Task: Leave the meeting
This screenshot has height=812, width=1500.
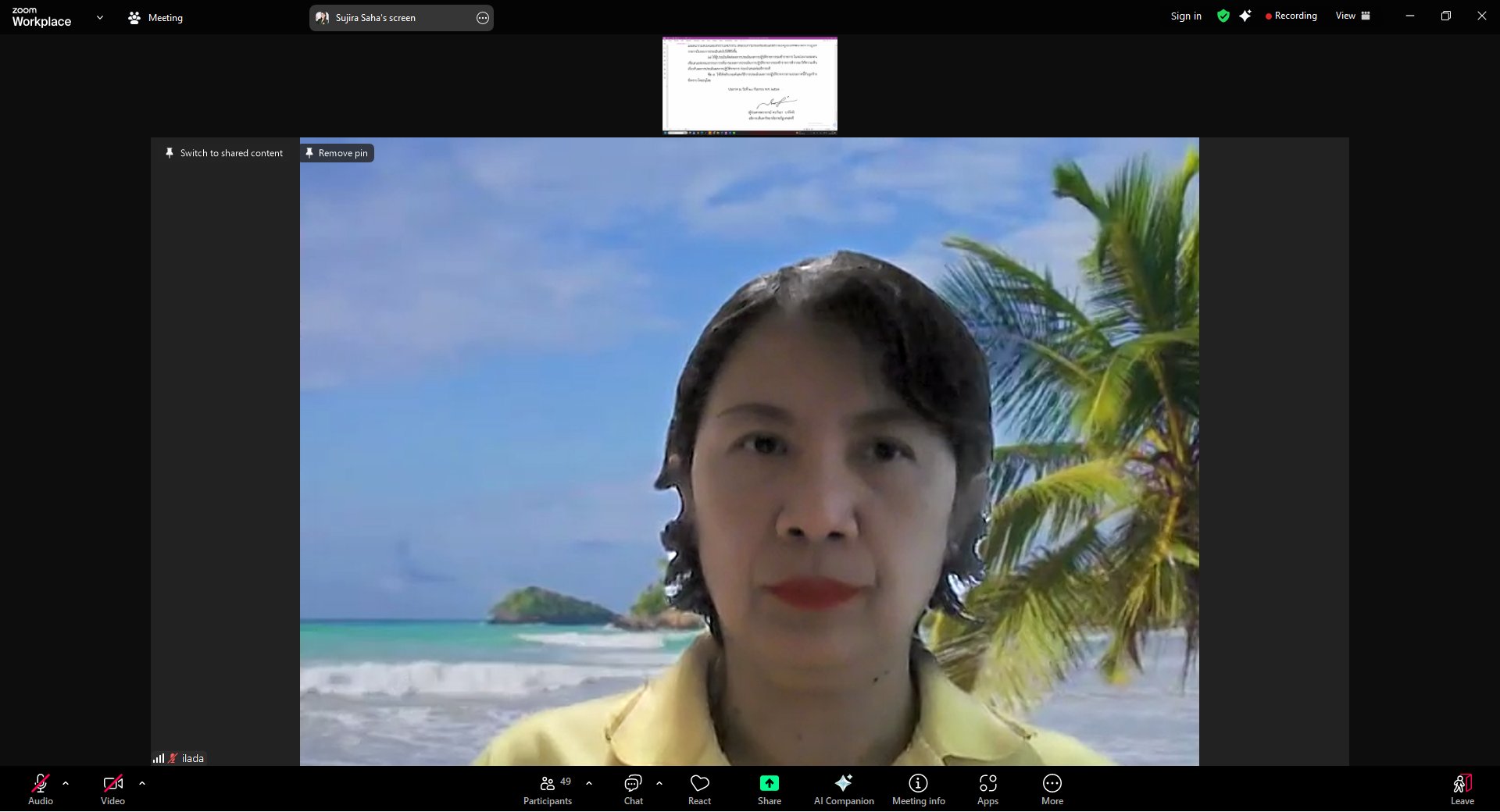Action: click(x=1462, y=789)
